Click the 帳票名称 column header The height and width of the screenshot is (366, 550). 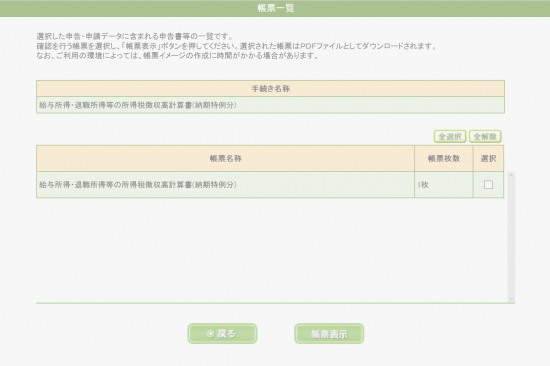coord(226,159)
